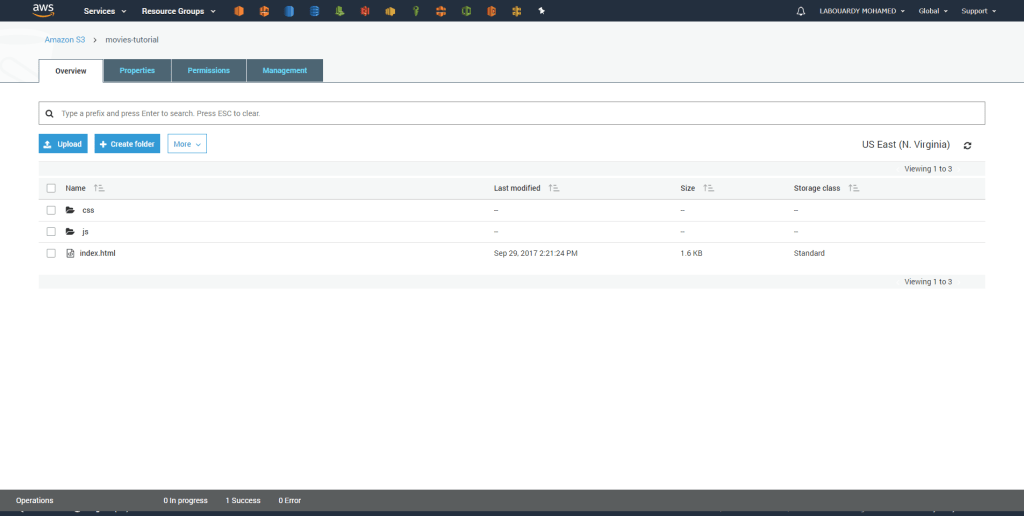Click the Create folder button
Image resolution: width=1024 pixels, height=516 pixels.
pos(127,144)
